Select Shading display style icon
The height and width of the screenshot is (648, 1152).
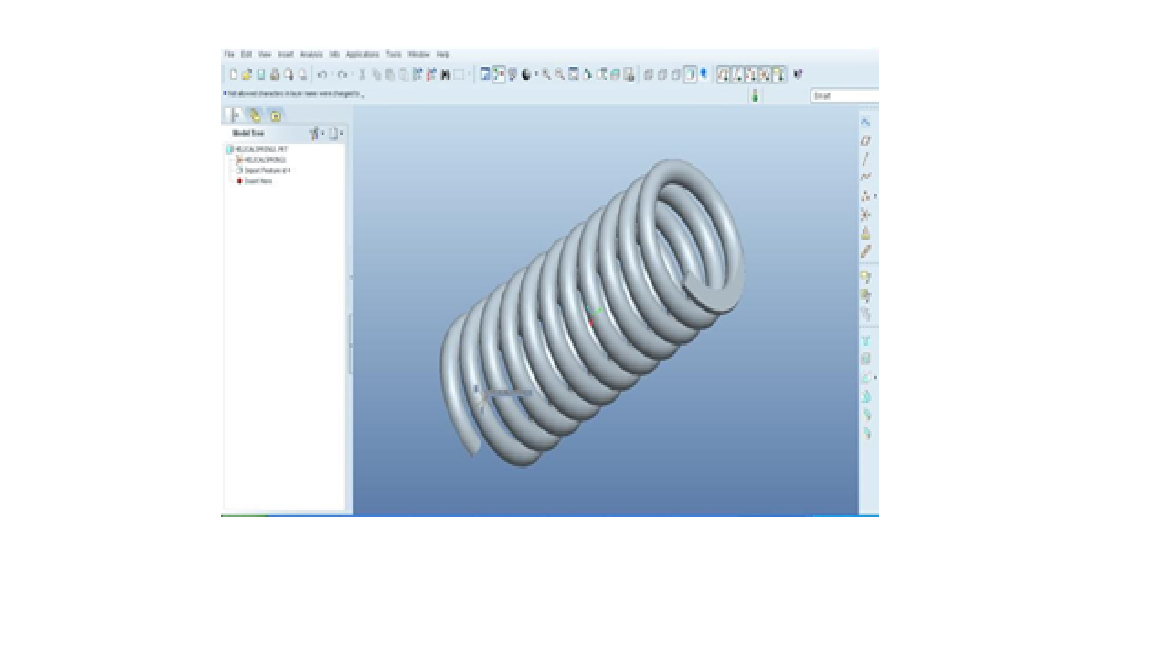[x=690, y=74]
